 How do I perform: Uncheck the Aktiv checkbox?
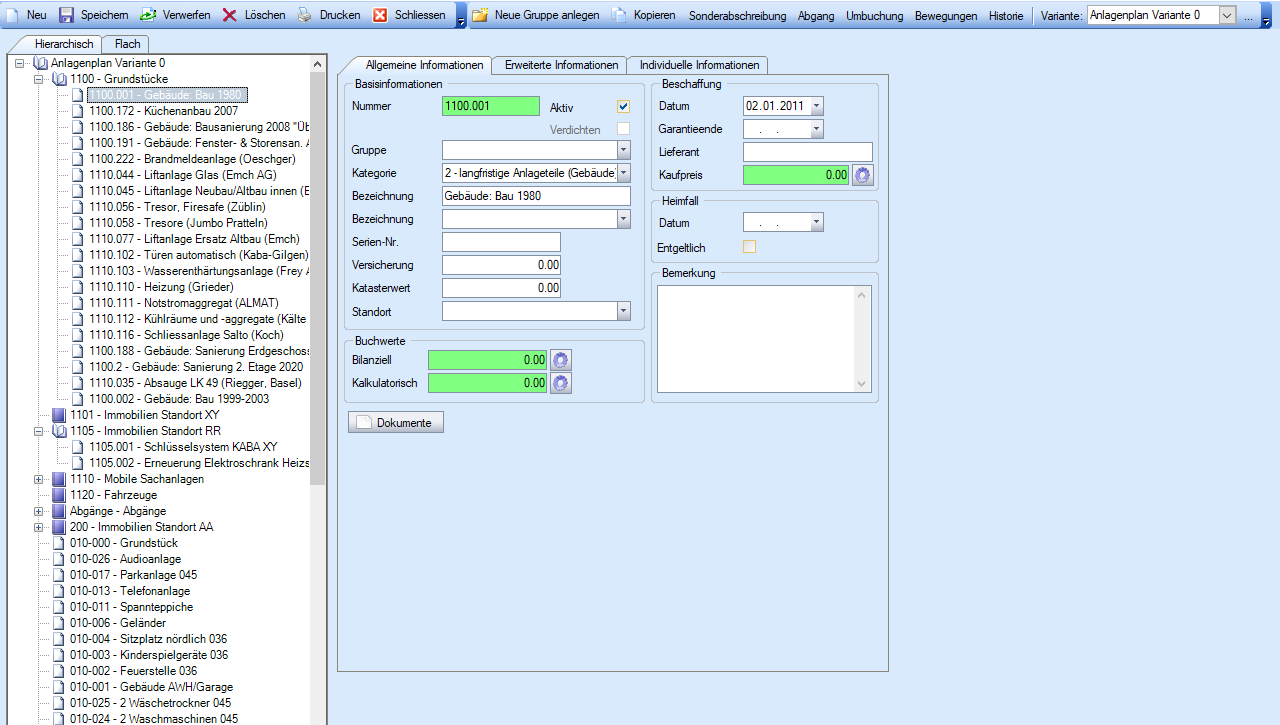pos(623,107)
